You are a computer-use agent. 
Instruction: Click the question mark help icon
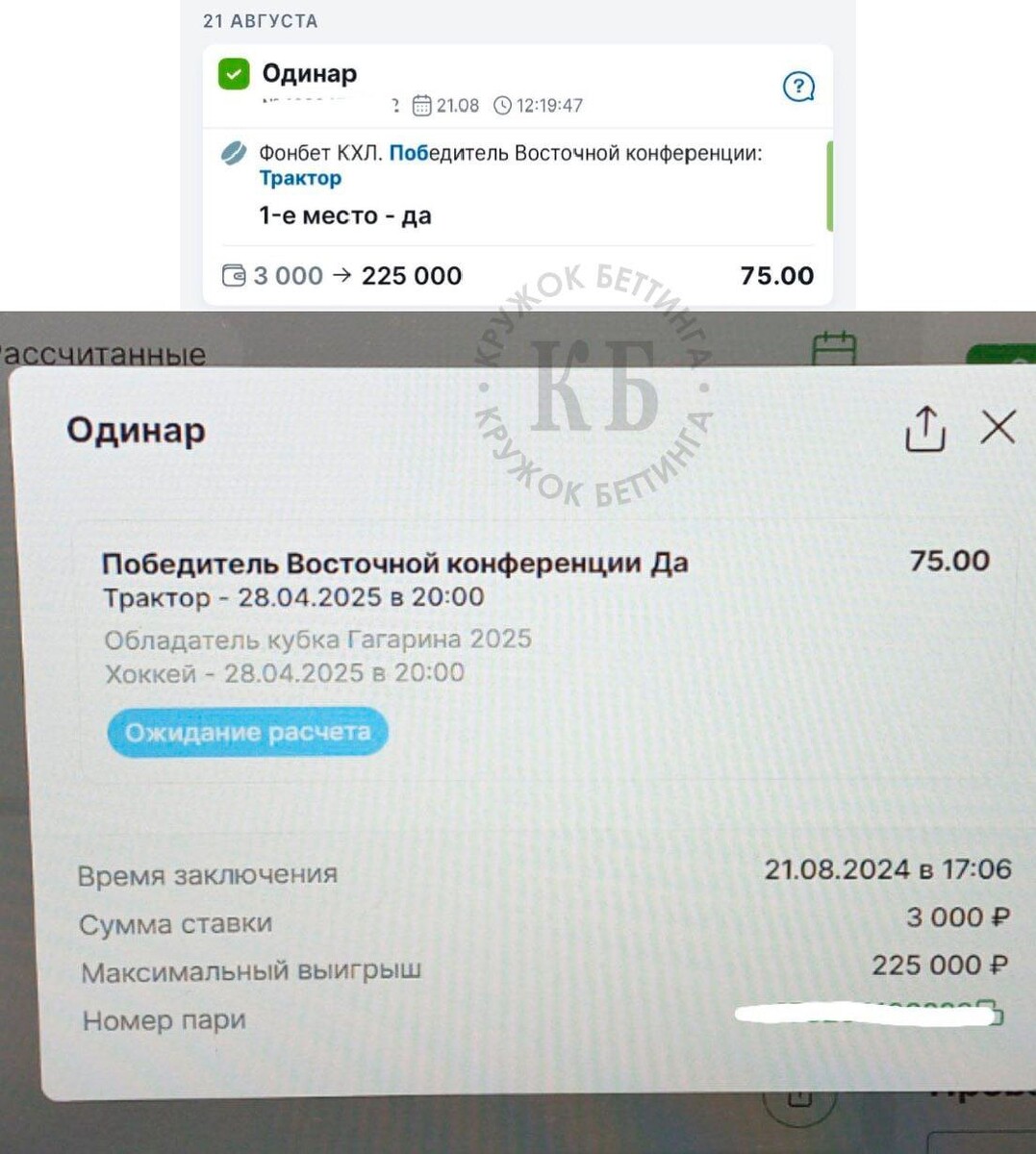click(798, 88)
